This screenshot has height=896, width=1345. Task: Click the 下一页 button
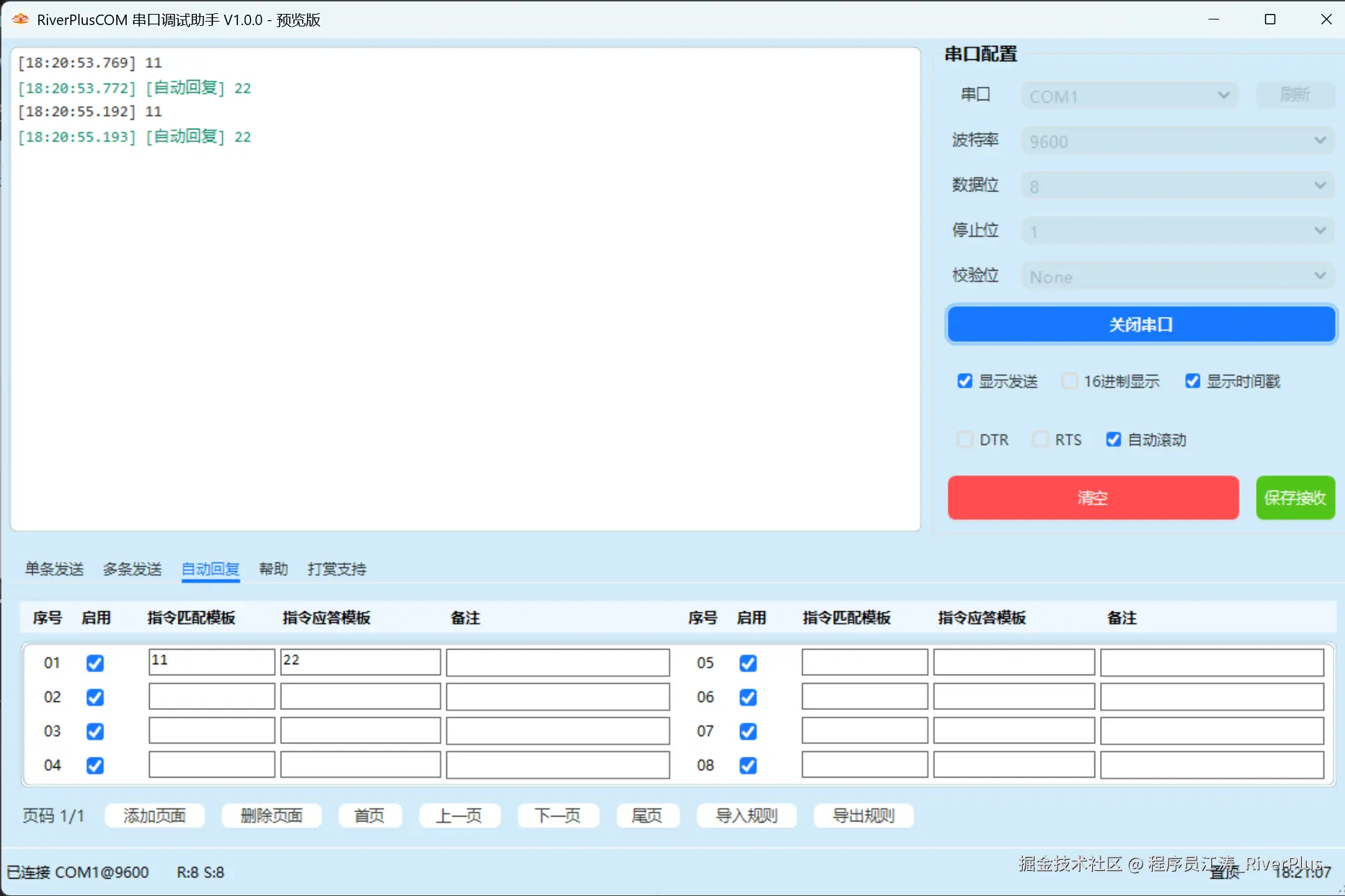click(x=558, y=815)
